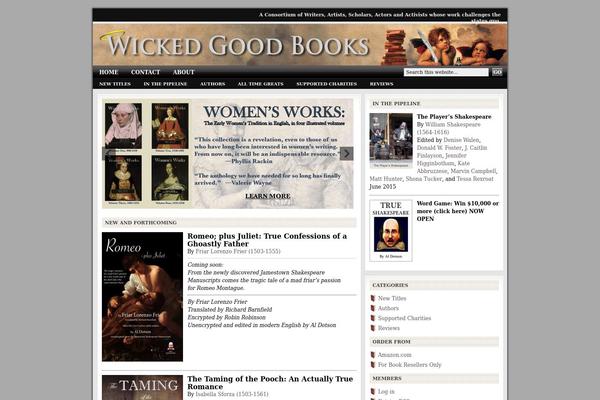Open the ABOUT page

[183, 72]
